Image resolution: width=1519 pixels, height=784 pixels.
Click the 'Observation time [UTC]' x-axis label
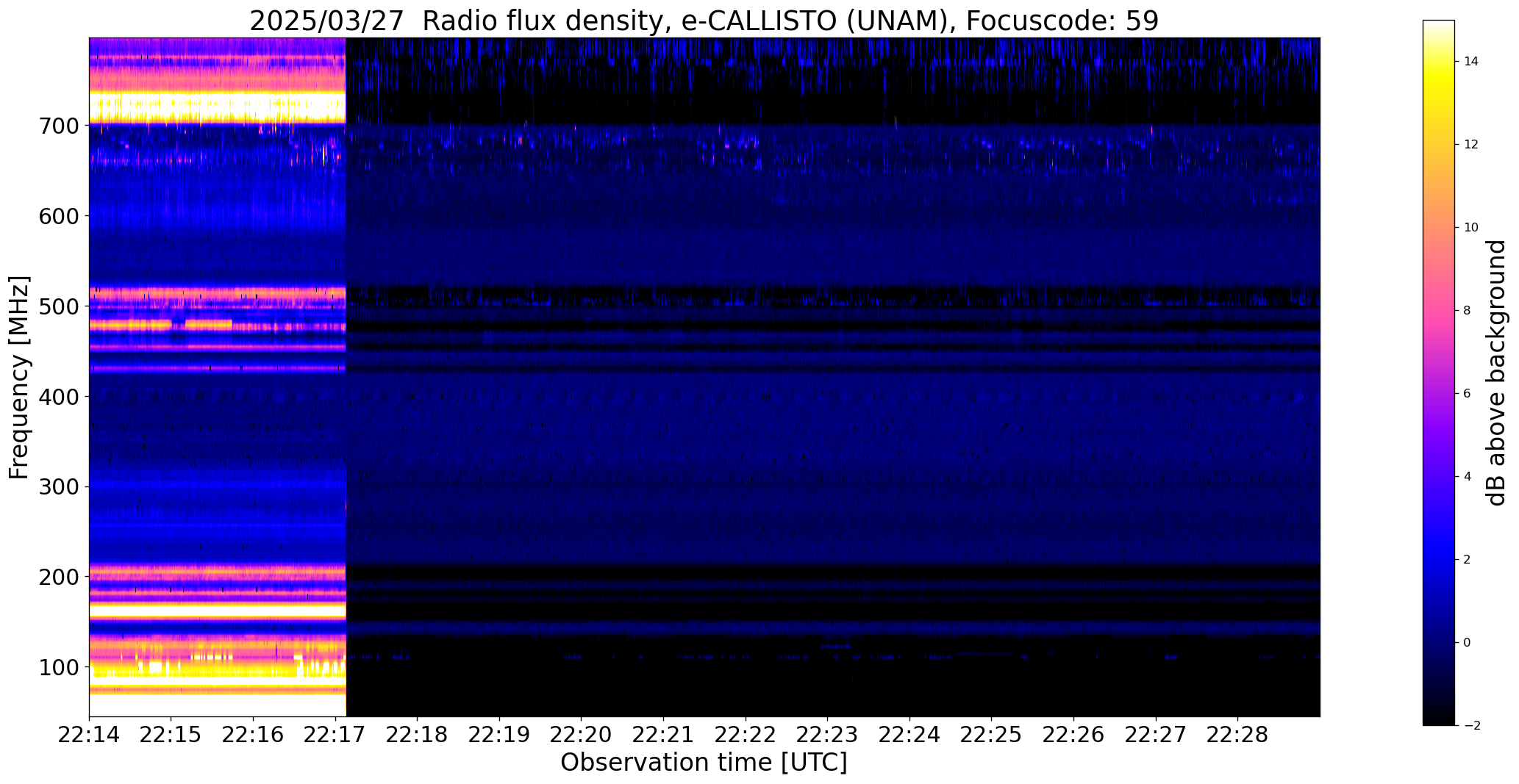pyautogui.click(x=704, y=762)
